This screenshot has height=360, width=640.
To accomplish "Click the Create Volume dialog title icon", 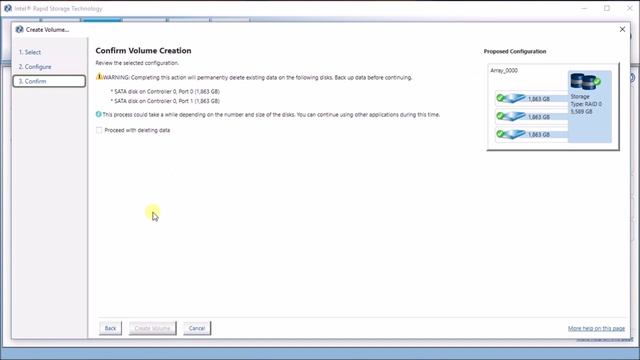I will (x=19, y=29).
